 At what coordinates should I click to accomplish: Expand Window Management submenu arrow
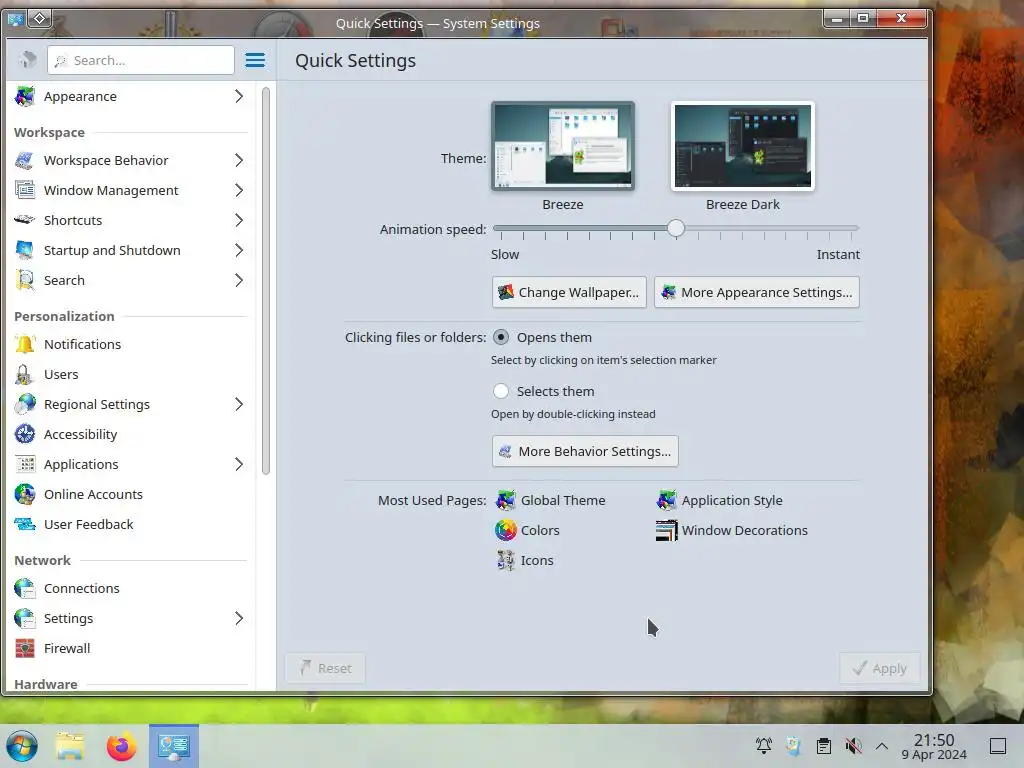point(239,190)
